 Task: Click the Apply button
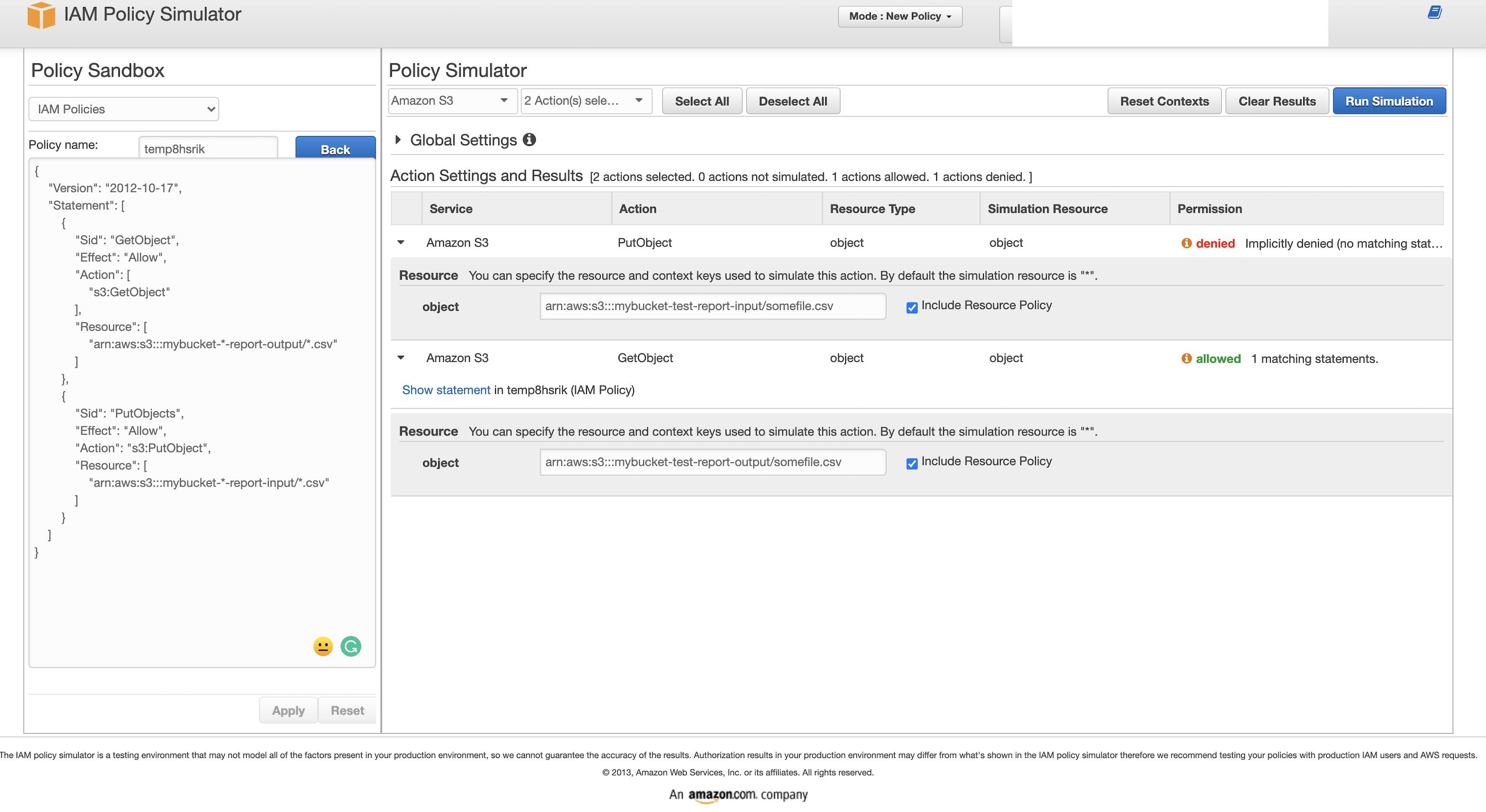tap(288, 710)
